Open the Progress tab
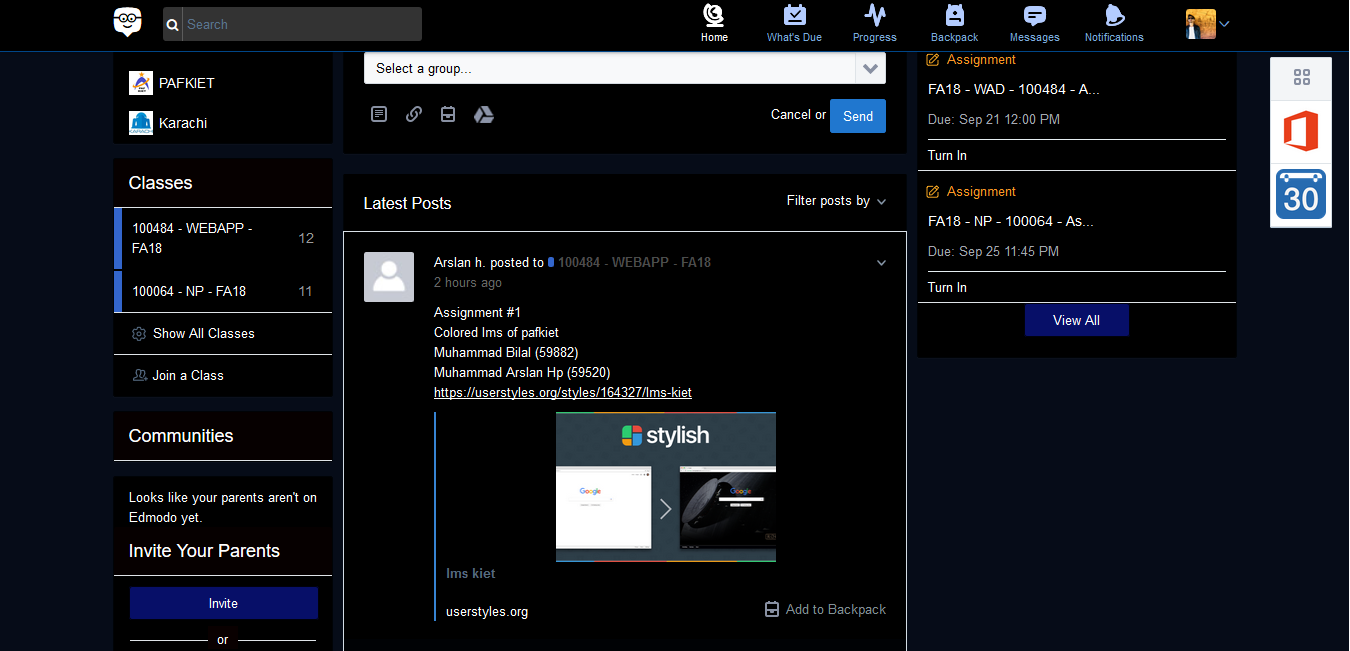Viewport: 1350px width, 651px height. [x=875, y=24]
